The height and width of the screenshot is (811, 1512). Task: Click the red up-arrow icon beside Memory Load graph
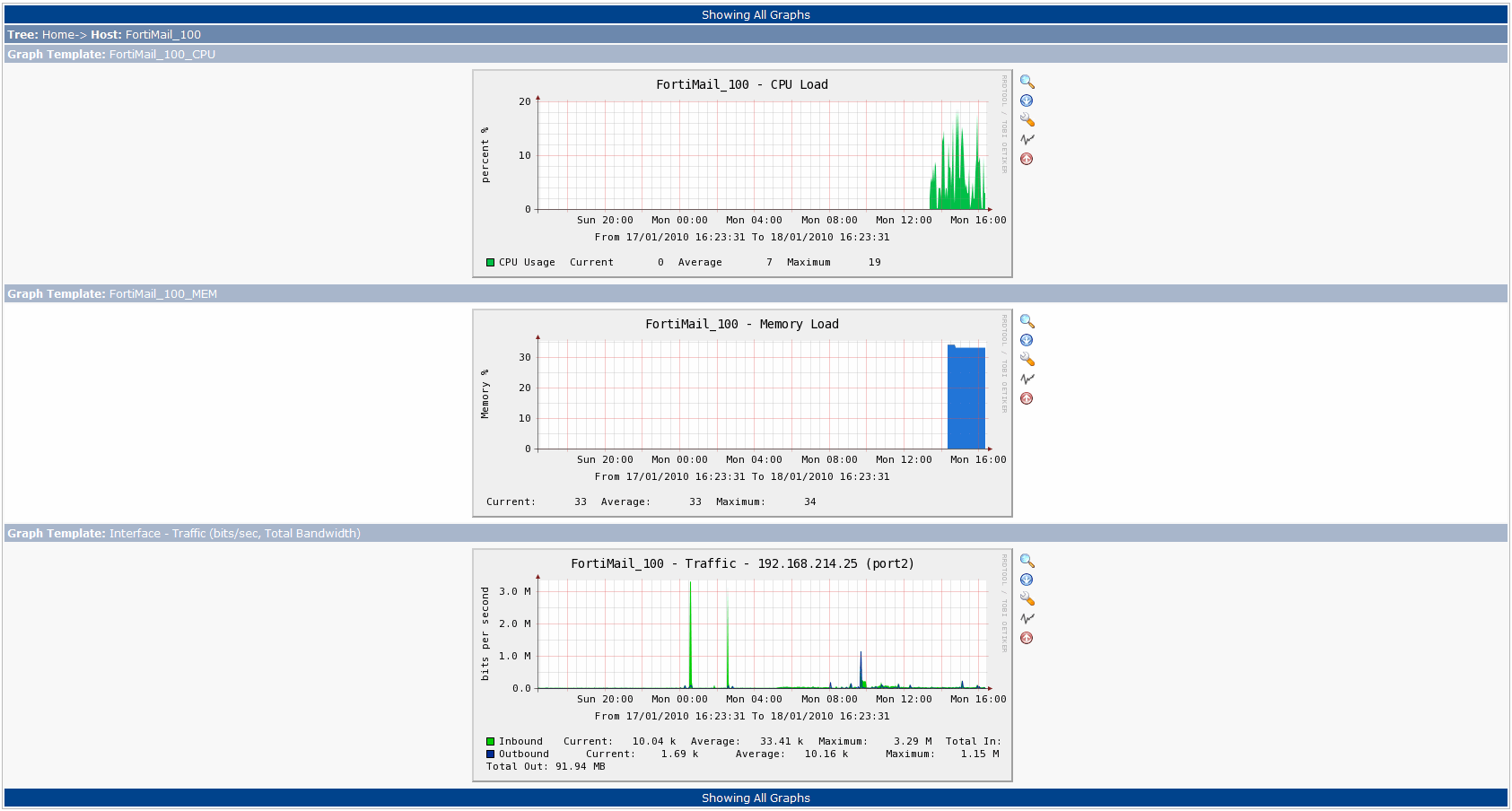1027,398
